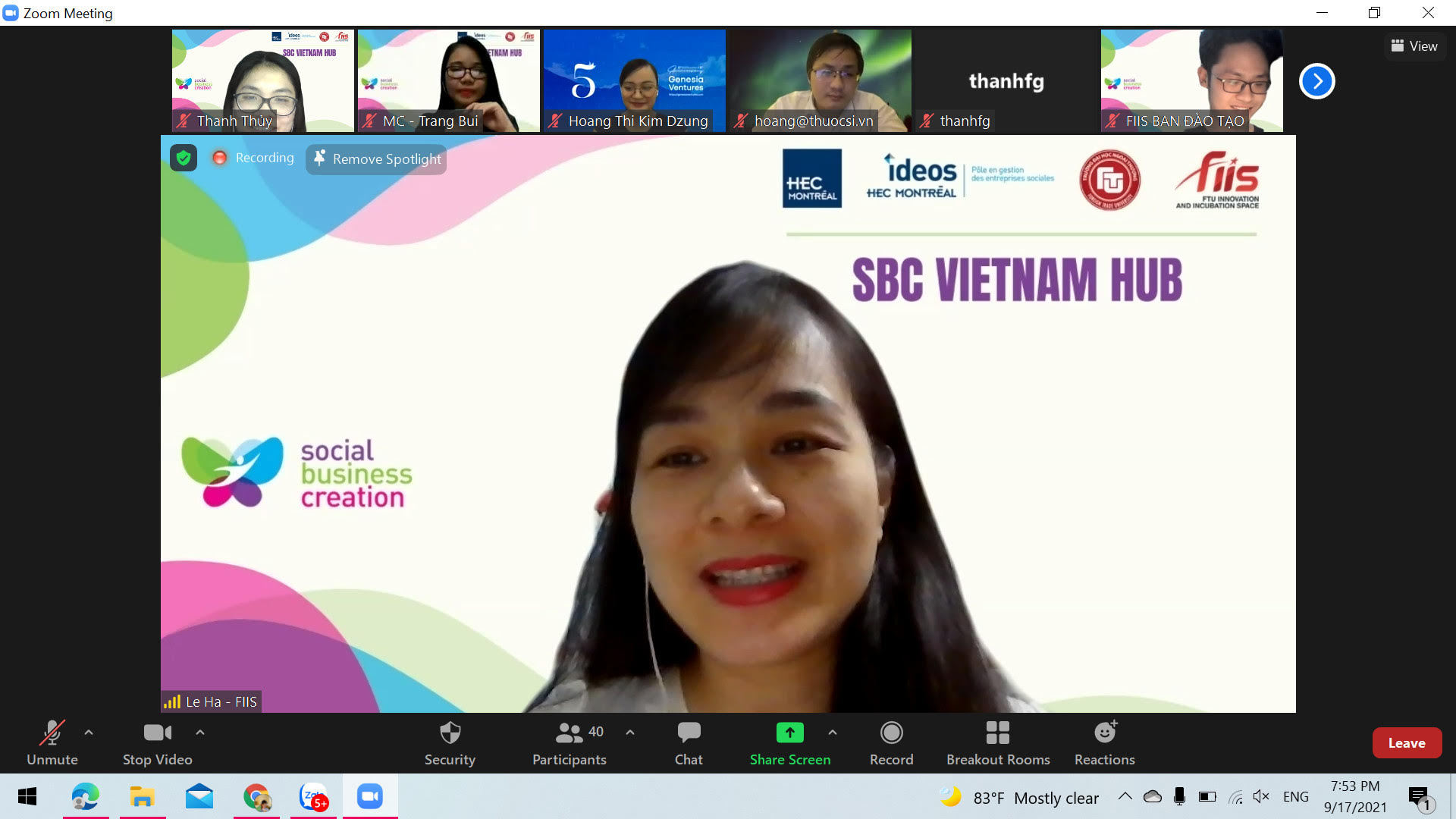Expand the arrow next to Participants
The image size is (1456, 819).
click(630, 733)
